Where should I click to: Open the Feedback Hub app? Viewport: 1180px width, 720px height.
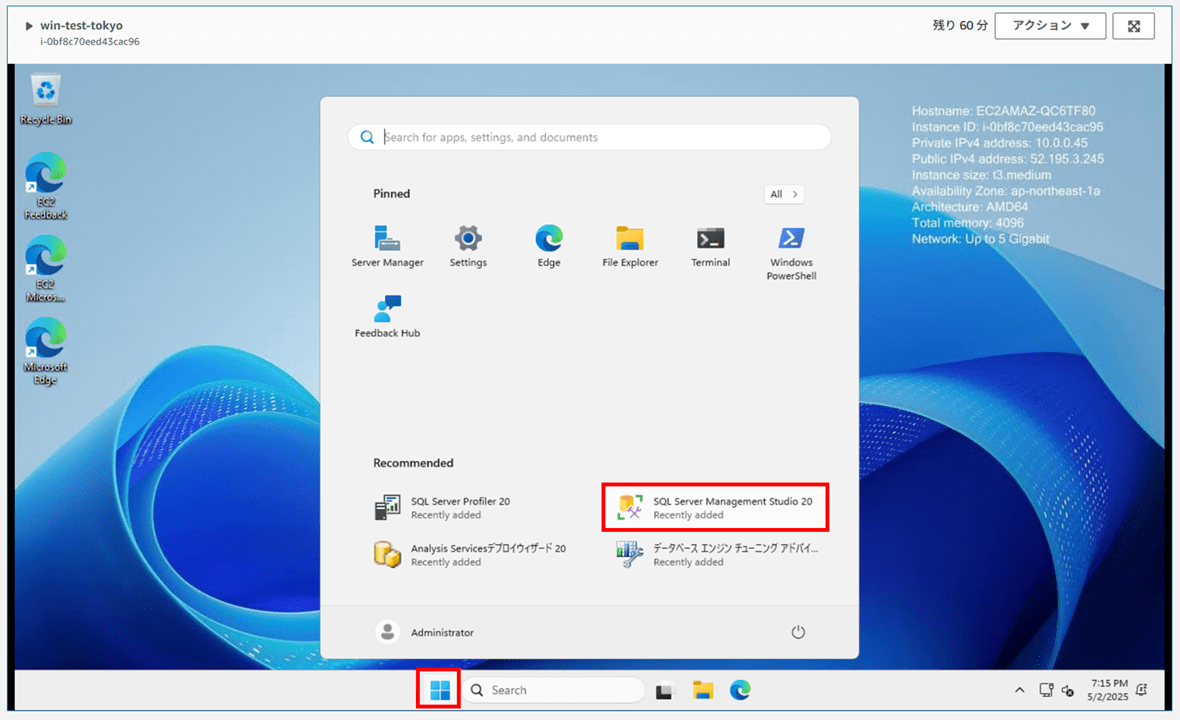point(388,317)
